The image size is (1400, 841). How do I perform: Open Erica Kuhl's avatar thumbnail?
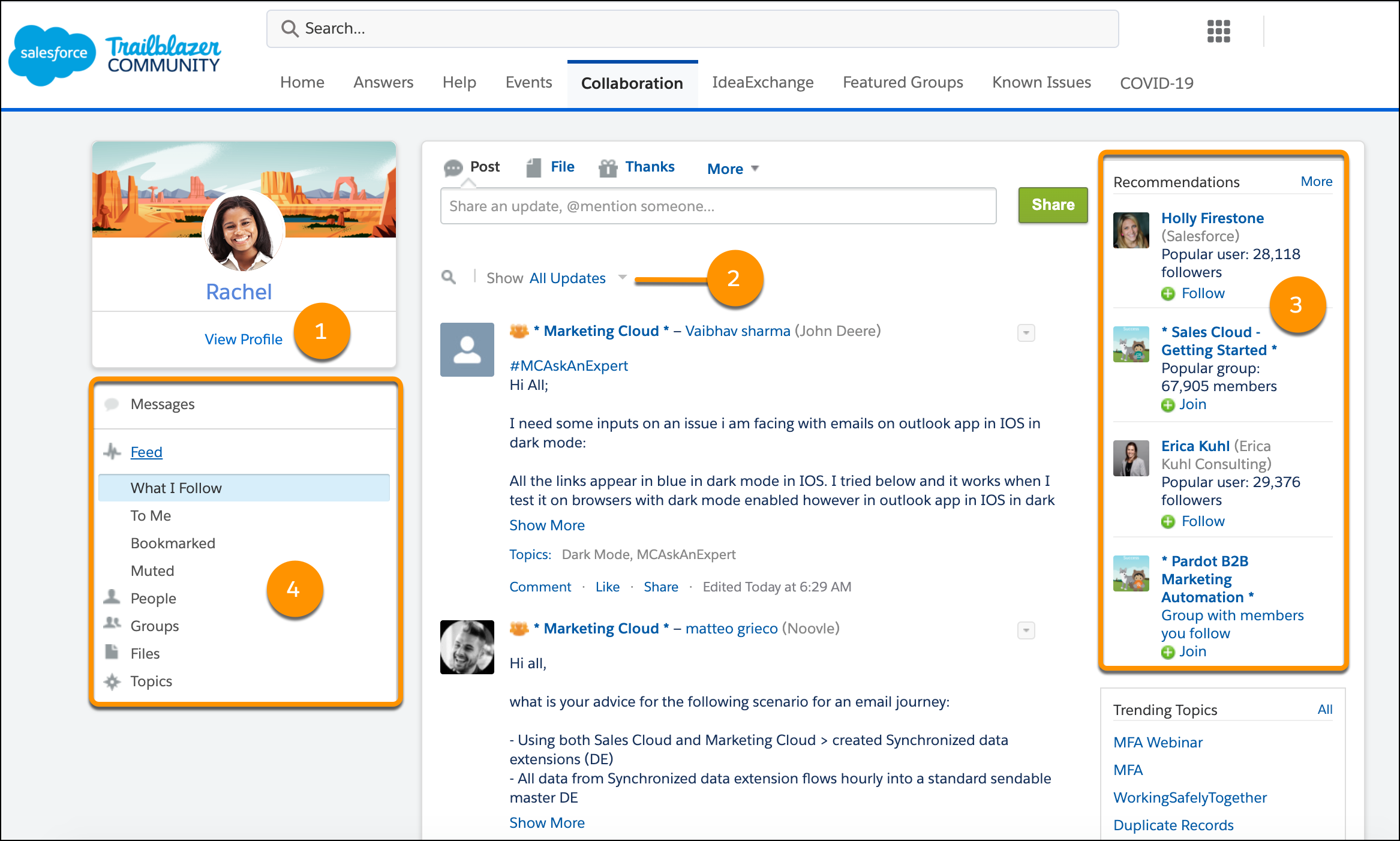coord(1131,458)
